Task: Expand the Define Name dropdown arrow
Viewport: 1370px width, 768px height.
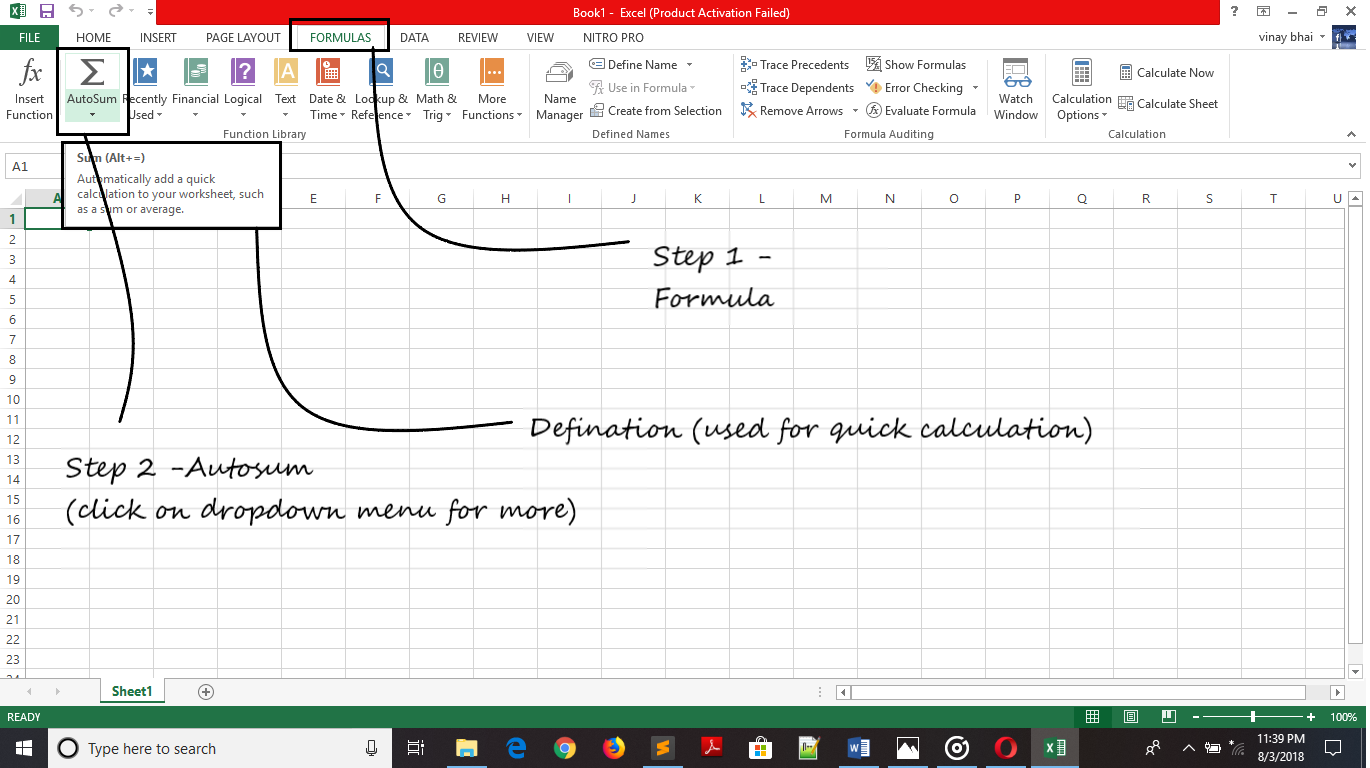Action: (x=690, y=65)
